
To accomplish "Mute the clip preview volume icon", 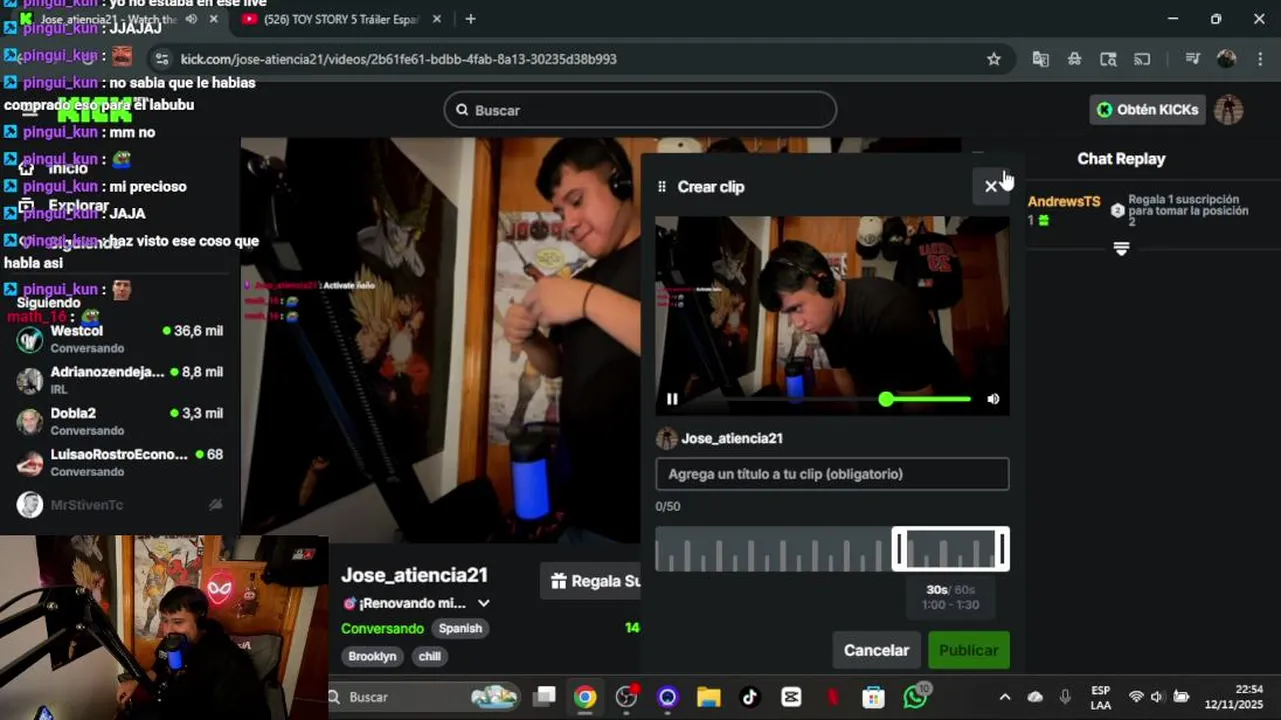I will point(993,399).
